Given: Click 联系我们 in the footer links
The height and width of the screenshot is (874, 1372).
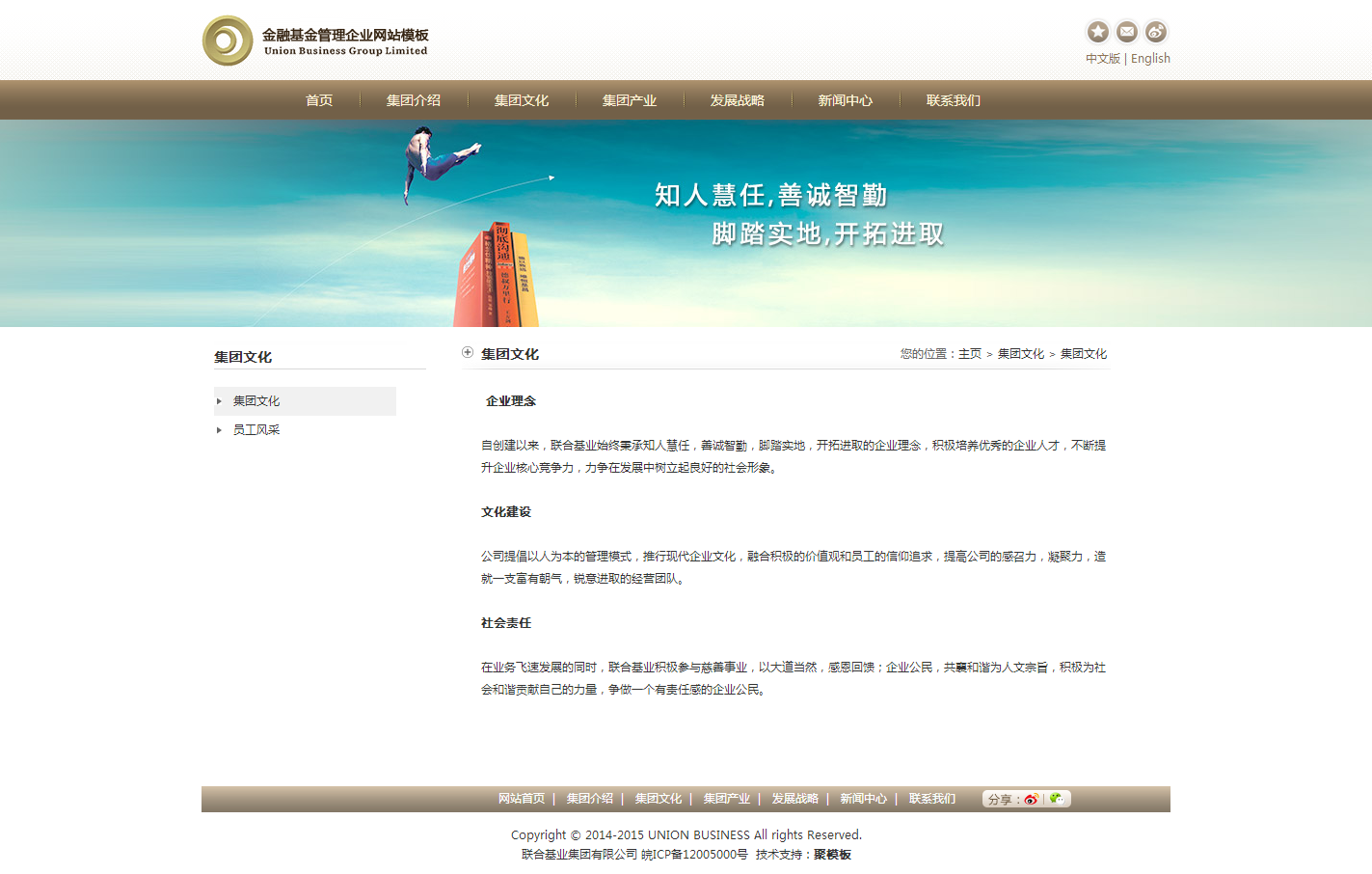Looking at the screenshot, I should pyautogui.click(x=931, y=799).
